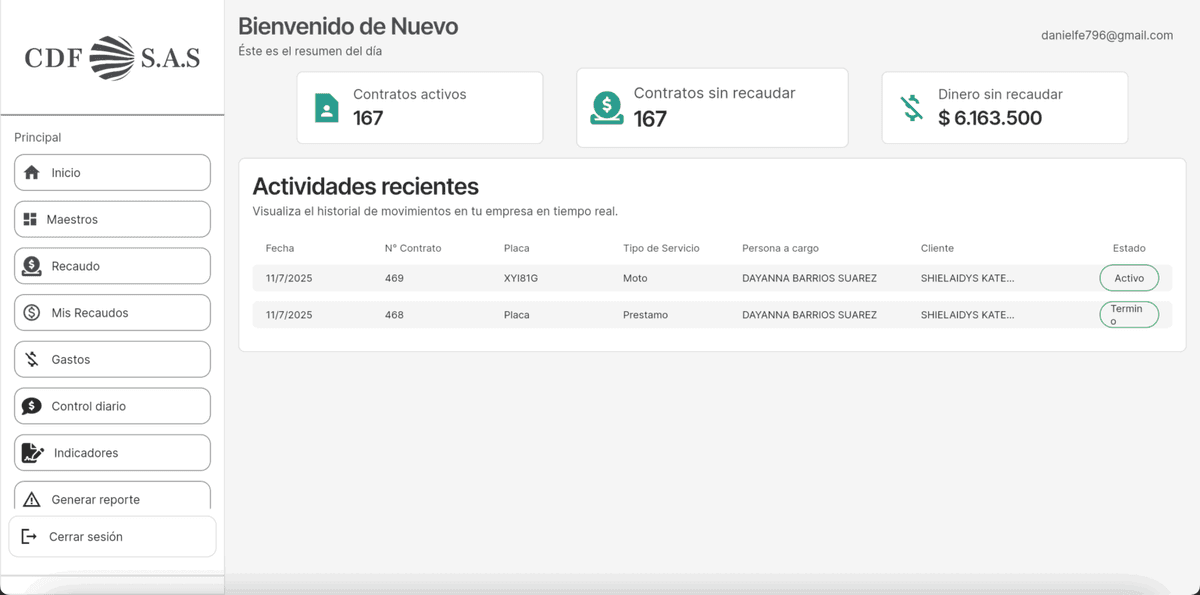The height and width of the screenshot is (595, 1200).
Task: Click the Cerrar sesión logout arrow icon
Action: pos(29,537)
